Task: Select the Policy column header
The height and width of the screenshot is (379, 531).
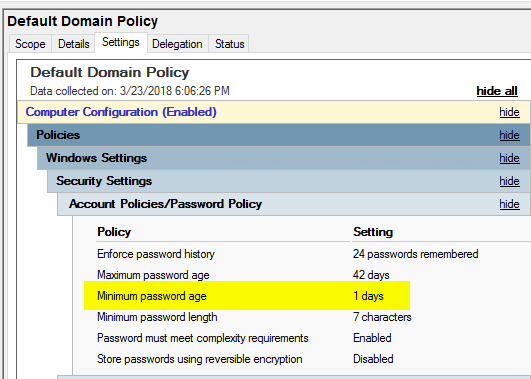Action: pos(114,232)
